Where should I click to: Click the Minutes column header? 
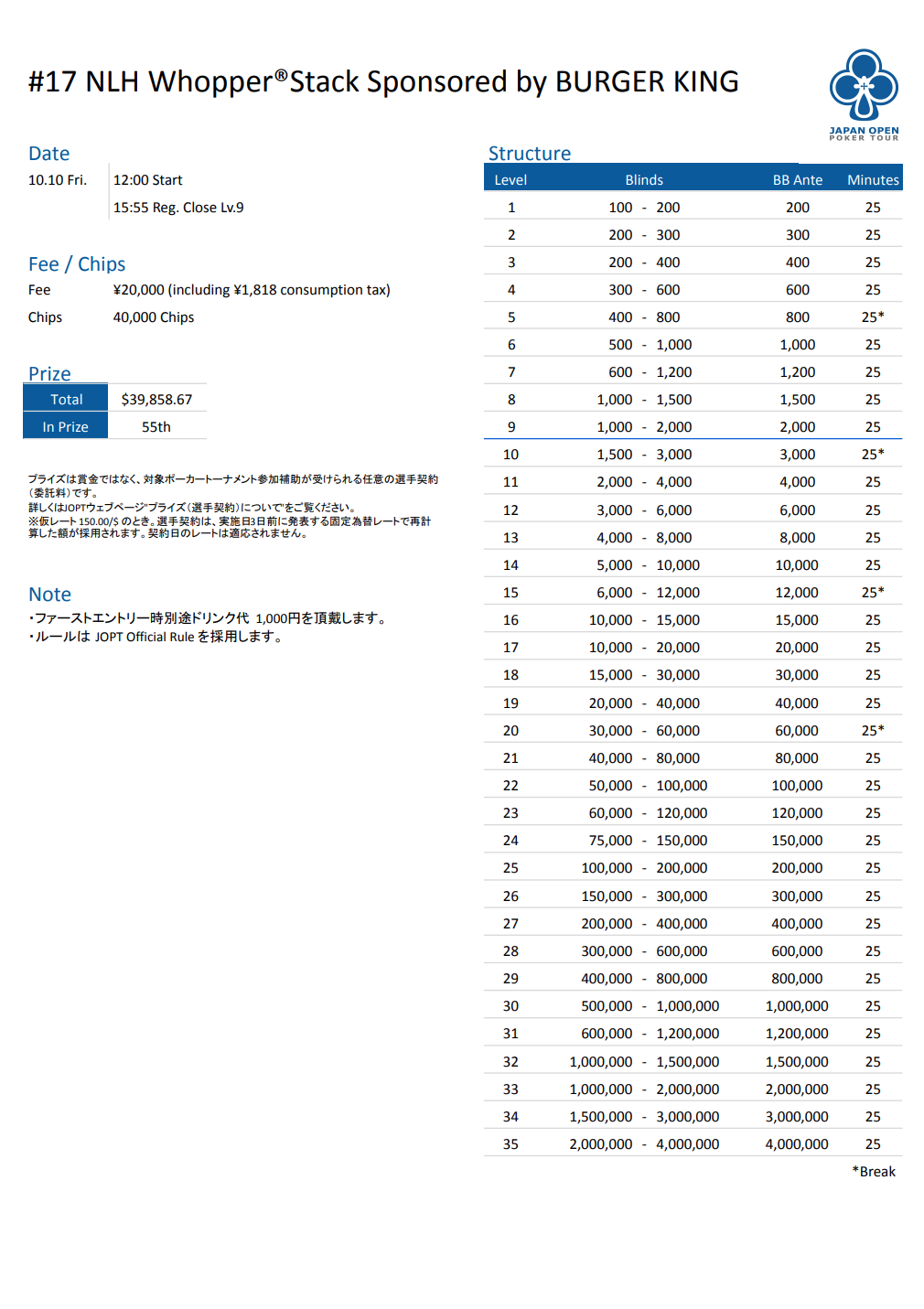point(873,180)
